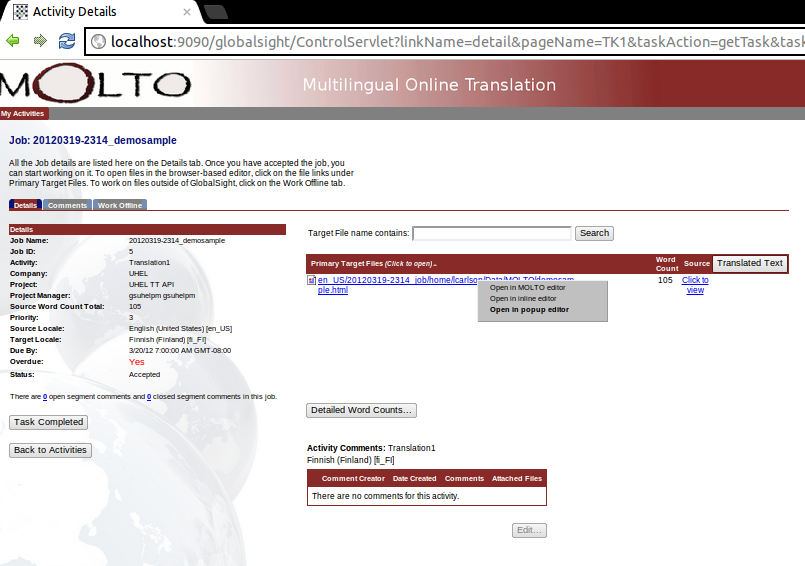Screen dimensions: 805x566
Task: Click the job title heading text
Action: 92,140
